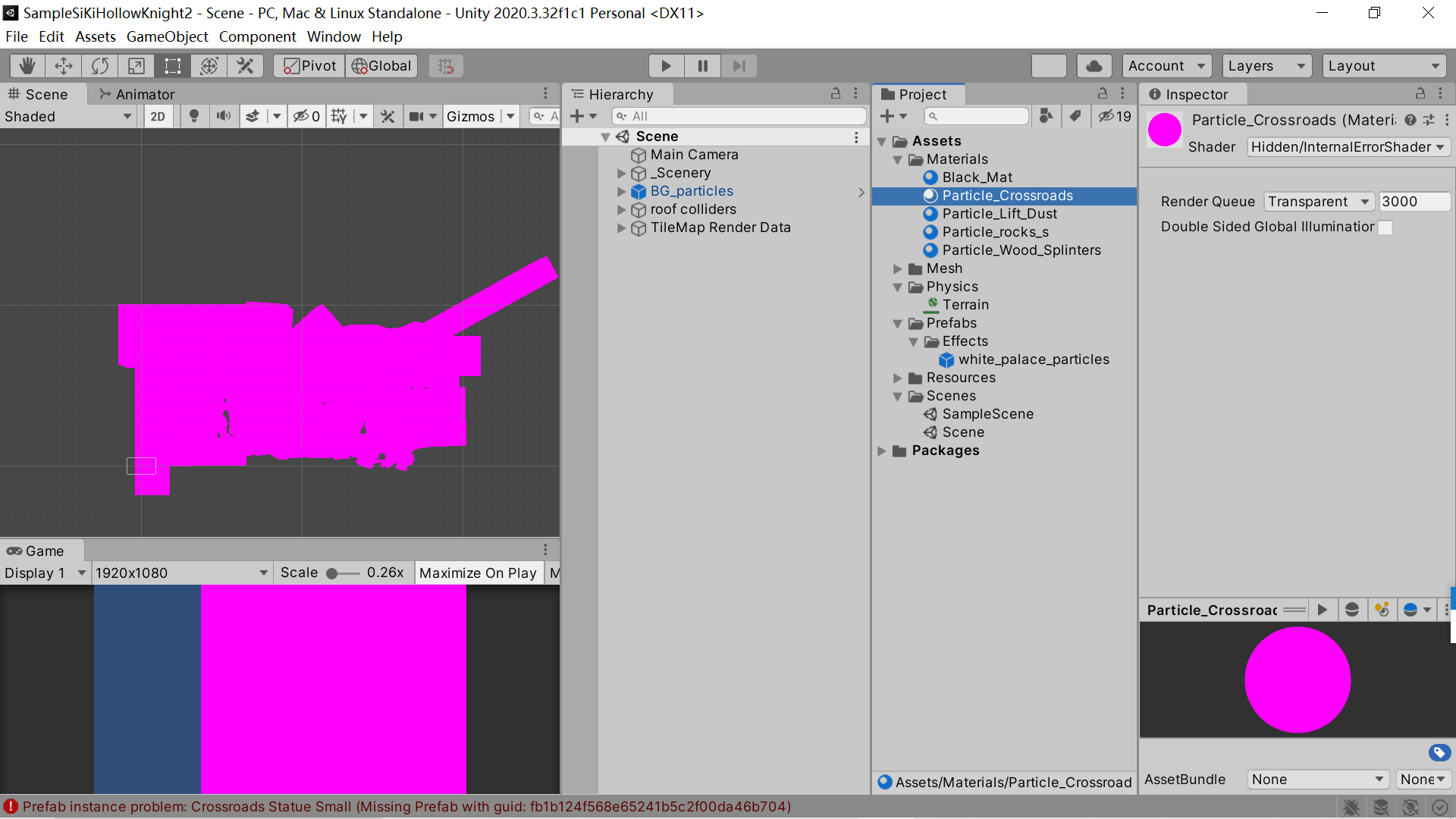Click the game Scale slider
The width and height of the screenshot is (1456, 819).
(x=344, y=573)
